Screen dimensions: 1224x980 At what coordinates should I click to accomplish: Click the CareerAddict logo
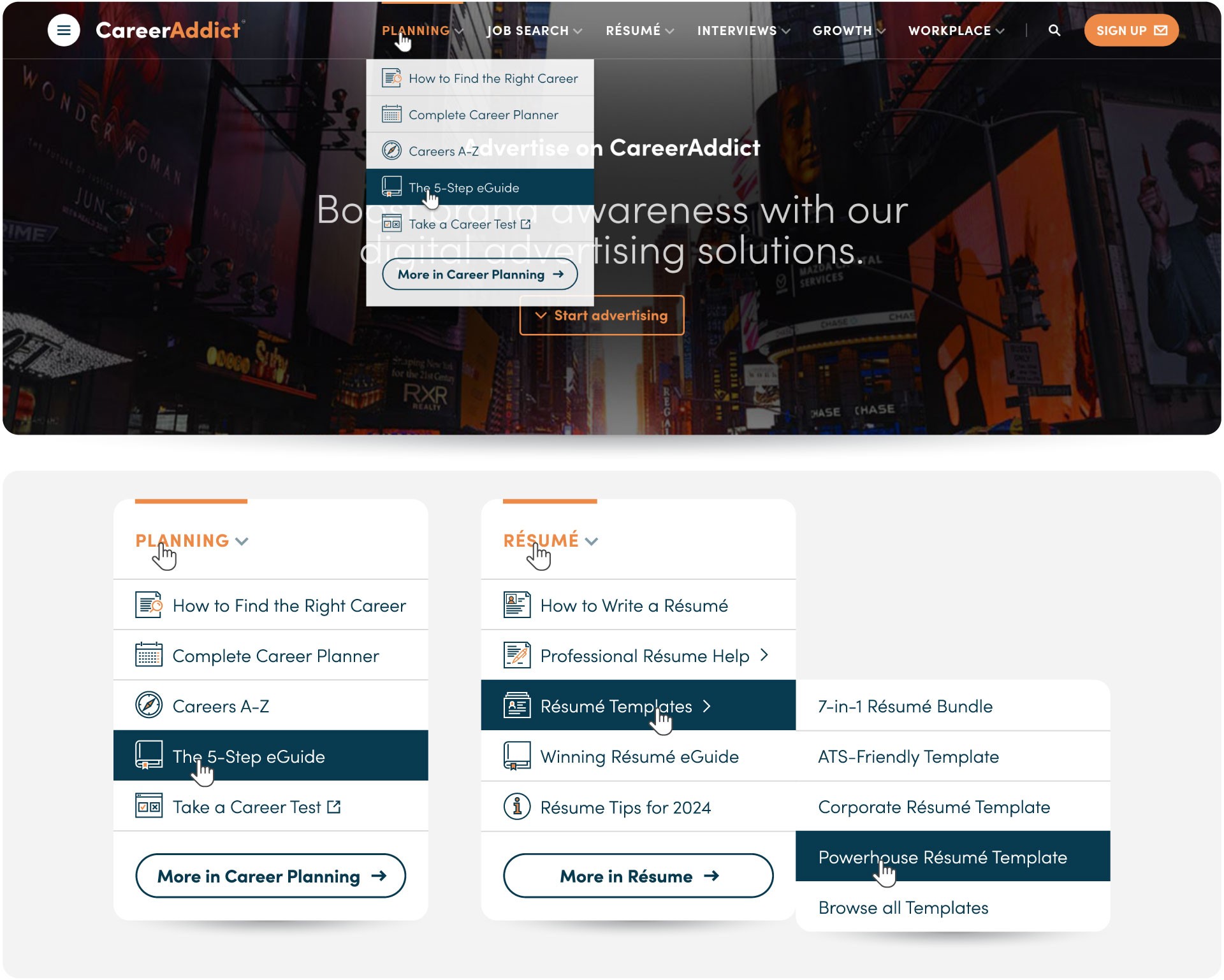point(168,30)
